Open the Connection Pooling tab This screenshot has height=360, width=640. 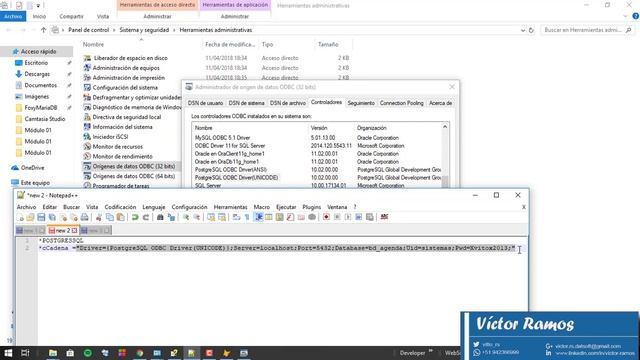coord(402,103)
